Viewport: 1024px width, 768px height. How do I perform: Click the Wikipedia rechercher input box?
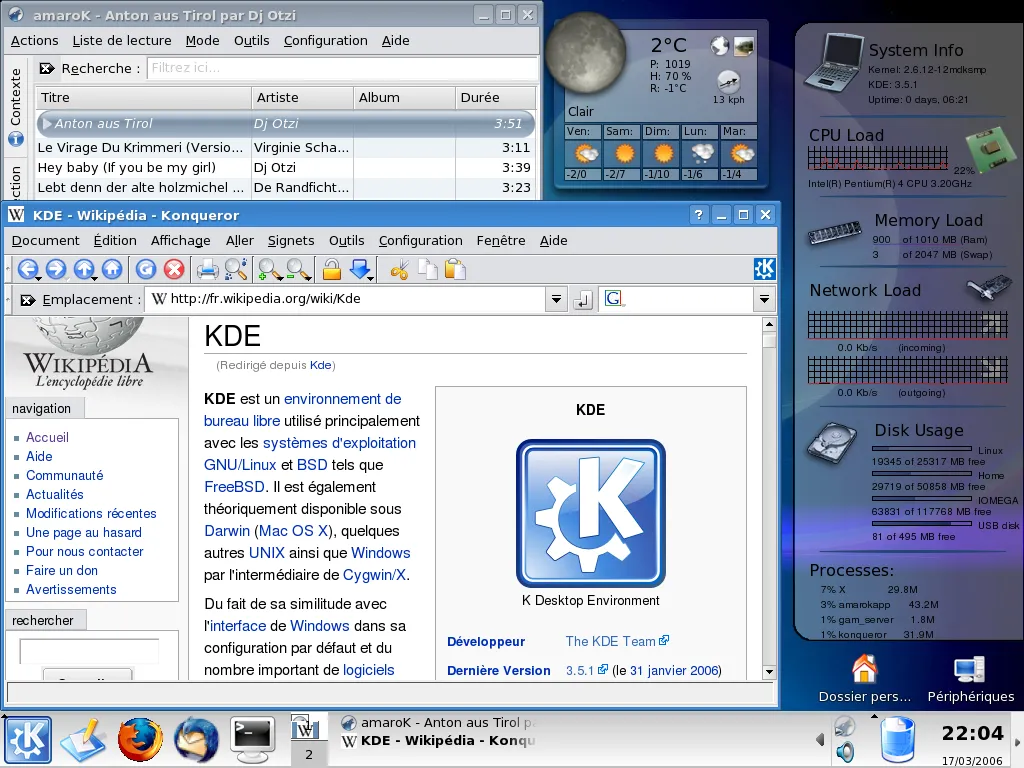[89, 651]
